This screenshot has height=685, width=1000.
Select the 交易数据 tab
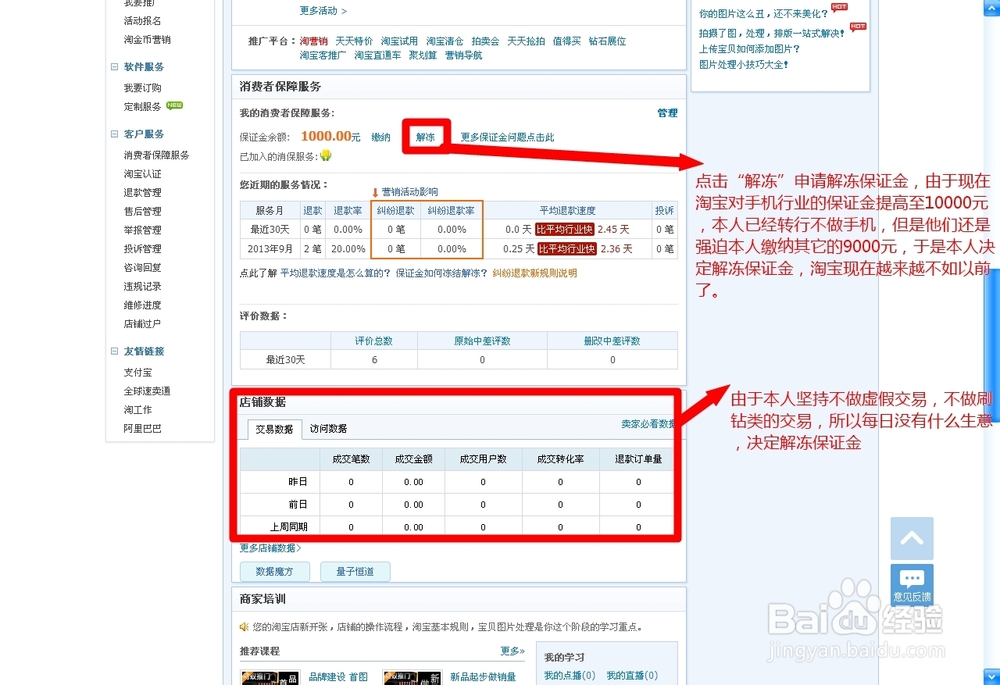click(x=274, y=429)
